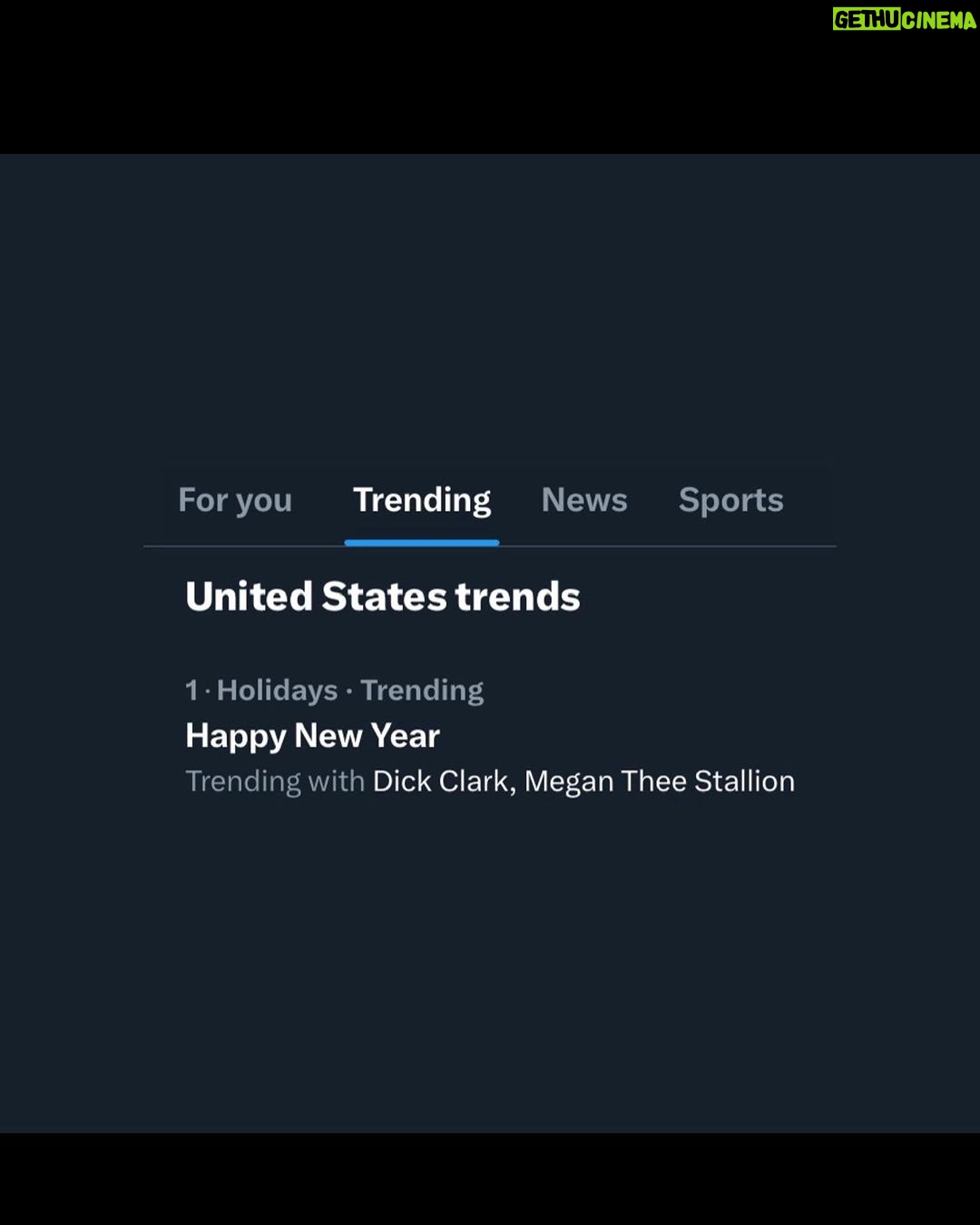
Task: Select the Trending tab
Action: pos(422,501)
